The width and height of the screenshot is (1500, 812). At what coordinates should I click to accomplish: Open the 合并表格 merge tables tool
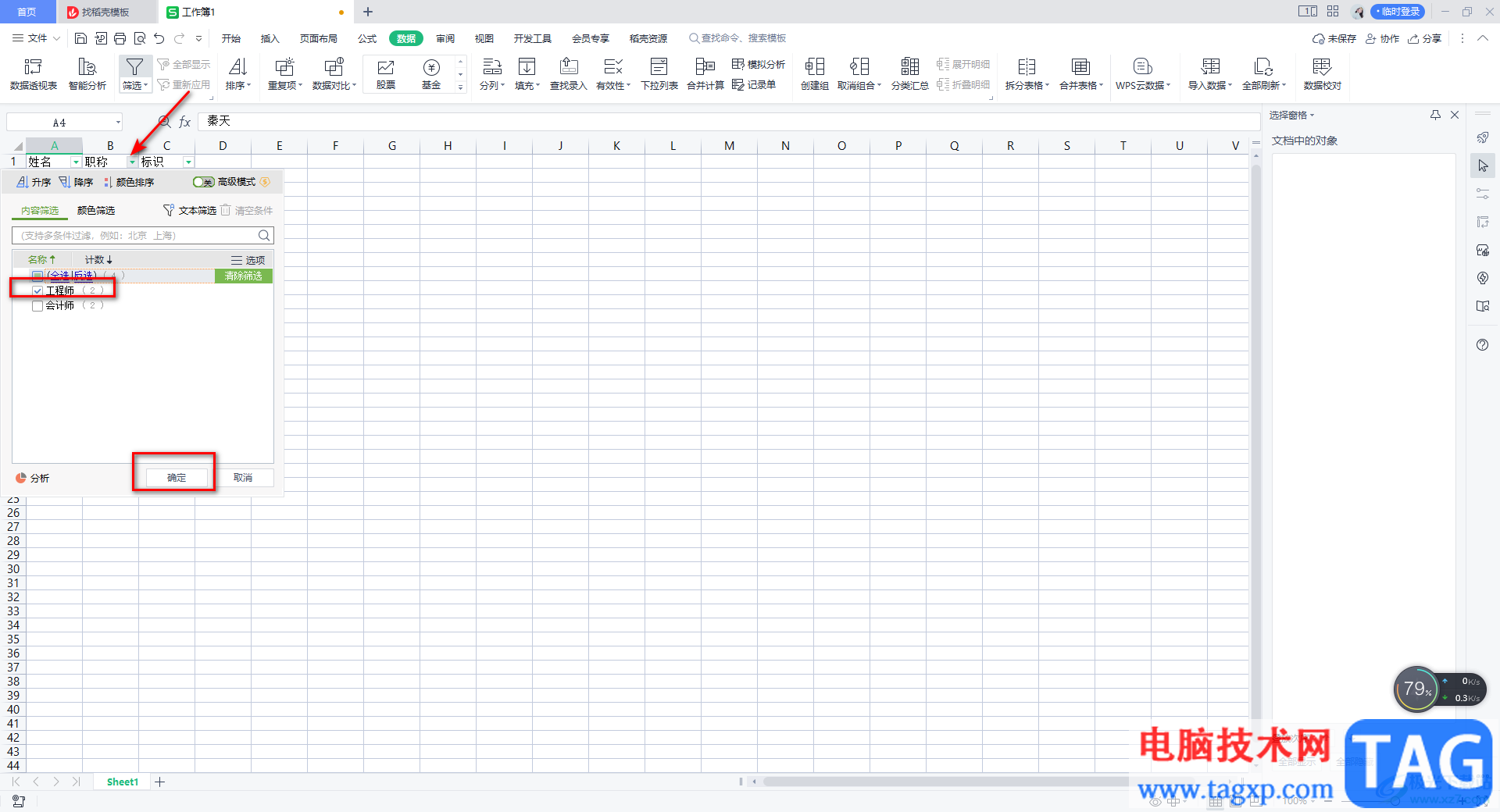[x=1081, y=74]
